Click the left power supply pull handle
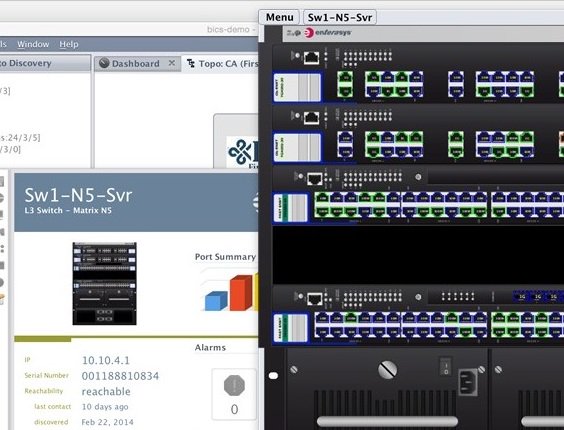Viewport: 564px width, 430px height. click(x=387, y=421)
